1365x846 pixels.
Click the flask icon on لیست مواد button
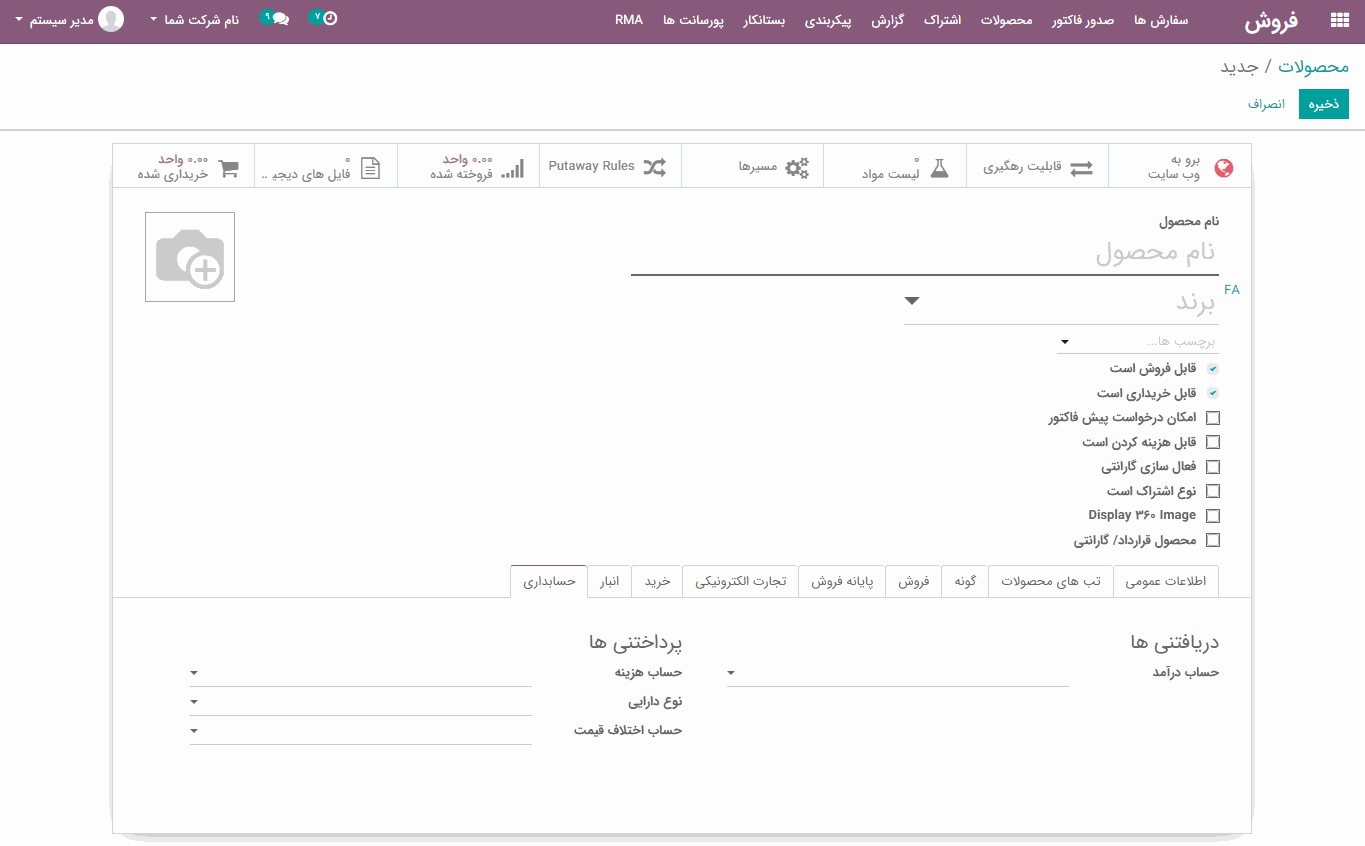point(938,166)
